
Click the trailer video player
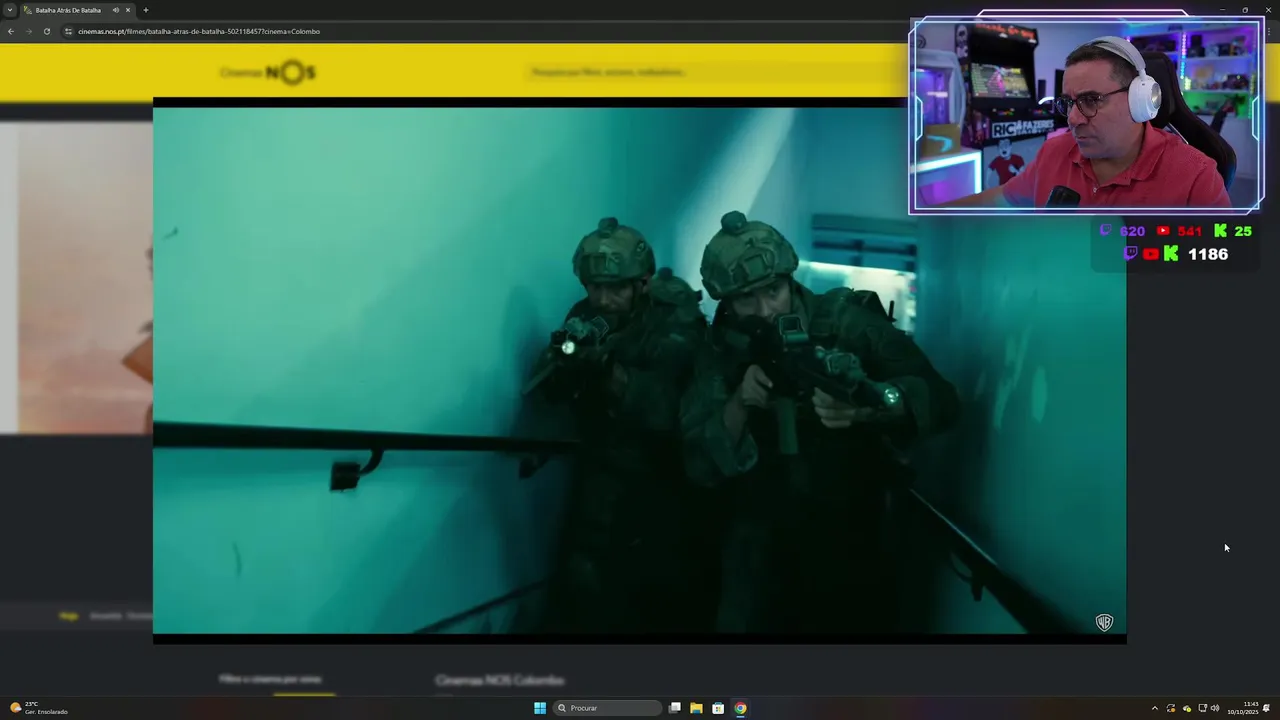639,370
